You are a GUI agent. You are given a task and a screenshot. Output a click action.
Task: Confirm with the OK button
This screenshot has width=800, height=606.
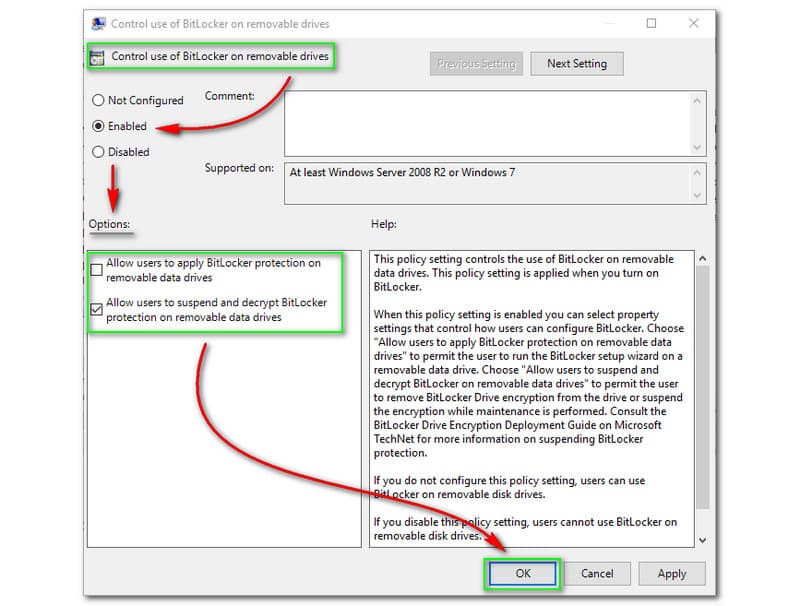point(522,574)
